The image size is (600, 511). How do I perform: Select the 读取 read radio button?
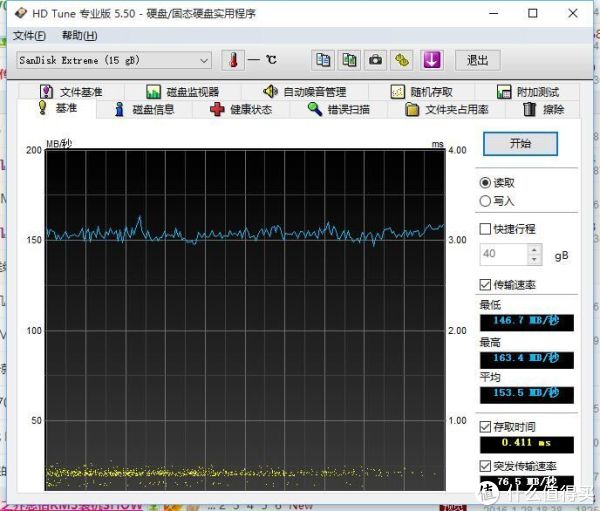pos(485,183)
